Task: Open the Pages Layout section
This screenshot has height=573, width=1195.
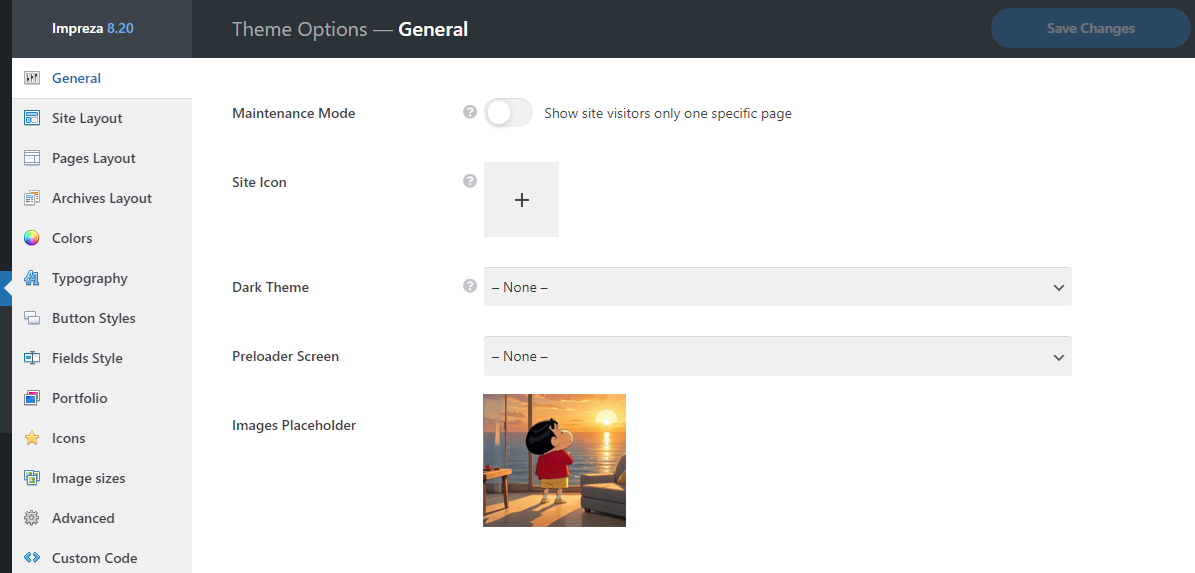Action: (x=93, y=158)
